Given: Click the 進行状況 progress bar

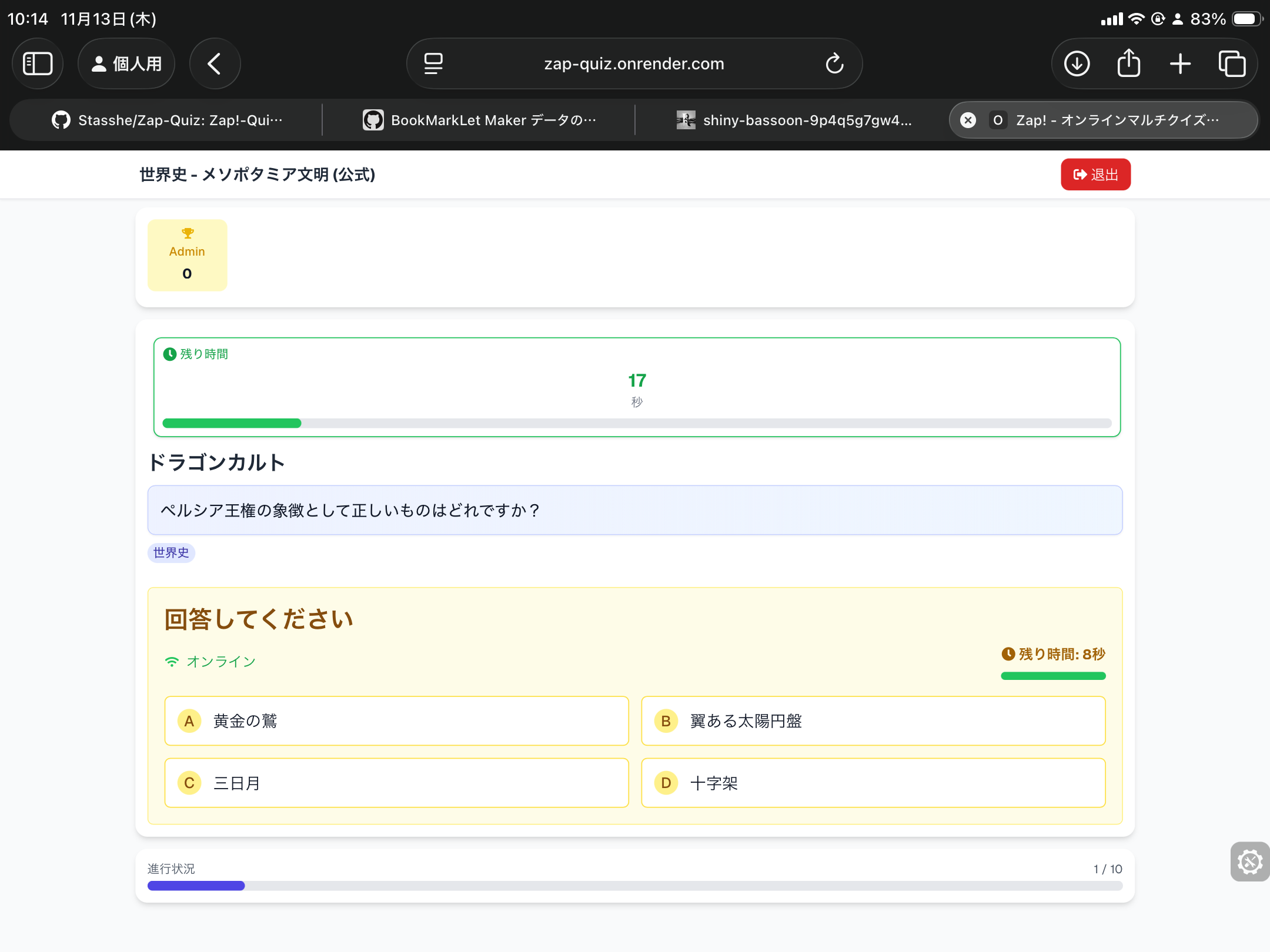Looking at the screenshot, I should 634,886.
